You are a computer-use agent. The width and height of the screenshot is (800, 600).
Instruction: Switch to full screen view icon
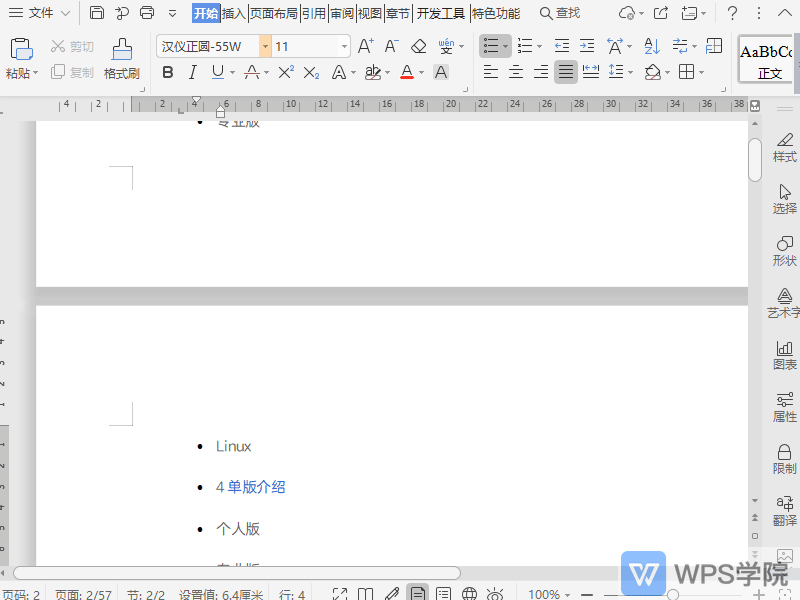(x=340, y=594)
